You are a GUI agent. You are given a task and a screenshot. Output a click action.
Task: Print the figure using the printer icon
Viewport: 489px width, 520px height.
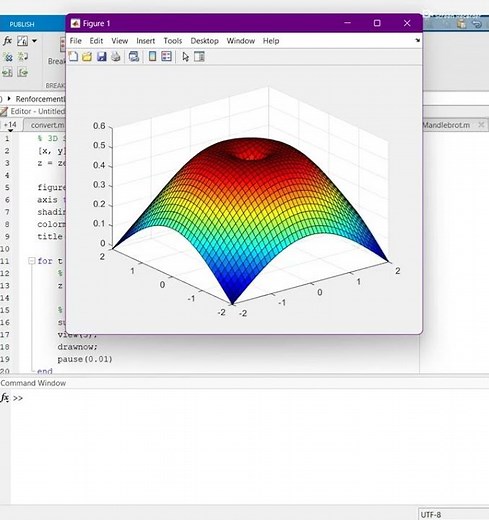click(x=116, y=56)
